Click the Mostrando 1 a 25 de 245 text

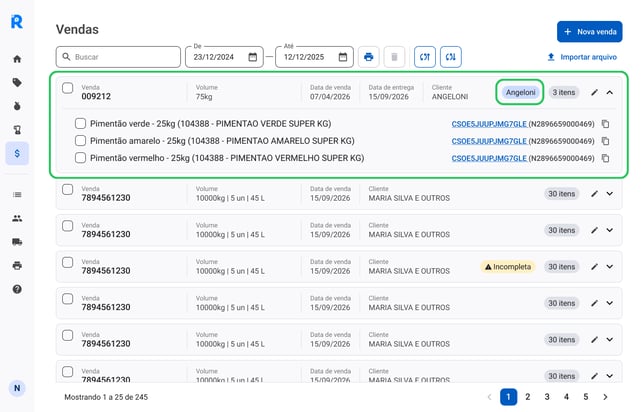coord(106,397)
